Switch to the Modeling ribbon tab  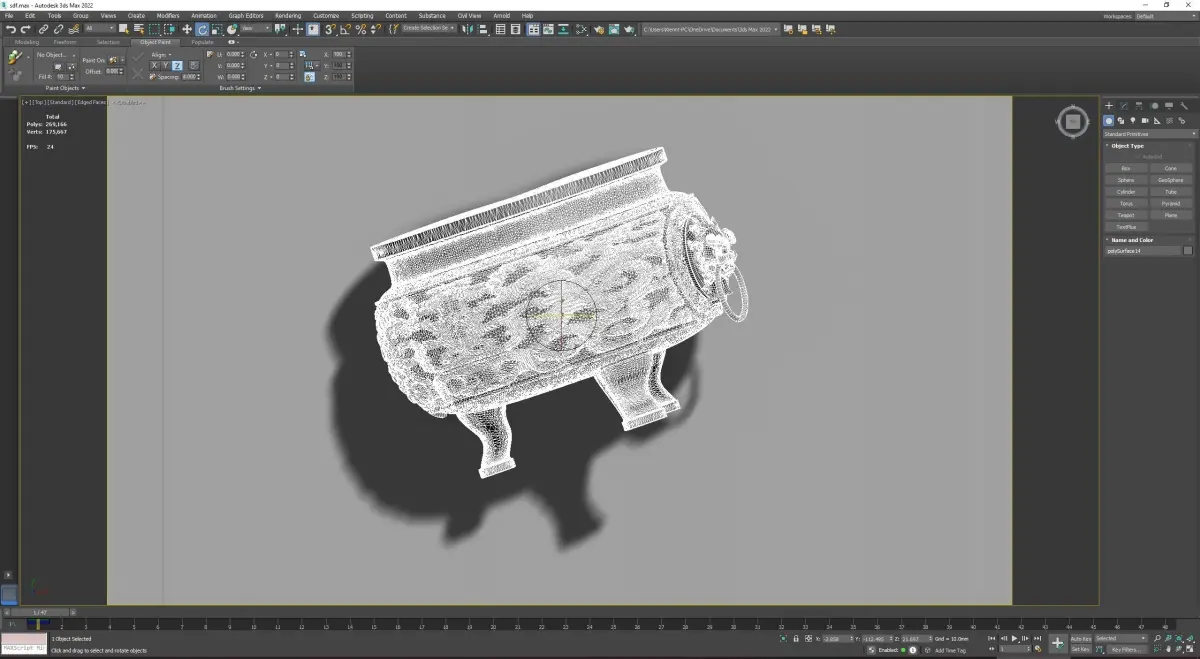[27, 42]
